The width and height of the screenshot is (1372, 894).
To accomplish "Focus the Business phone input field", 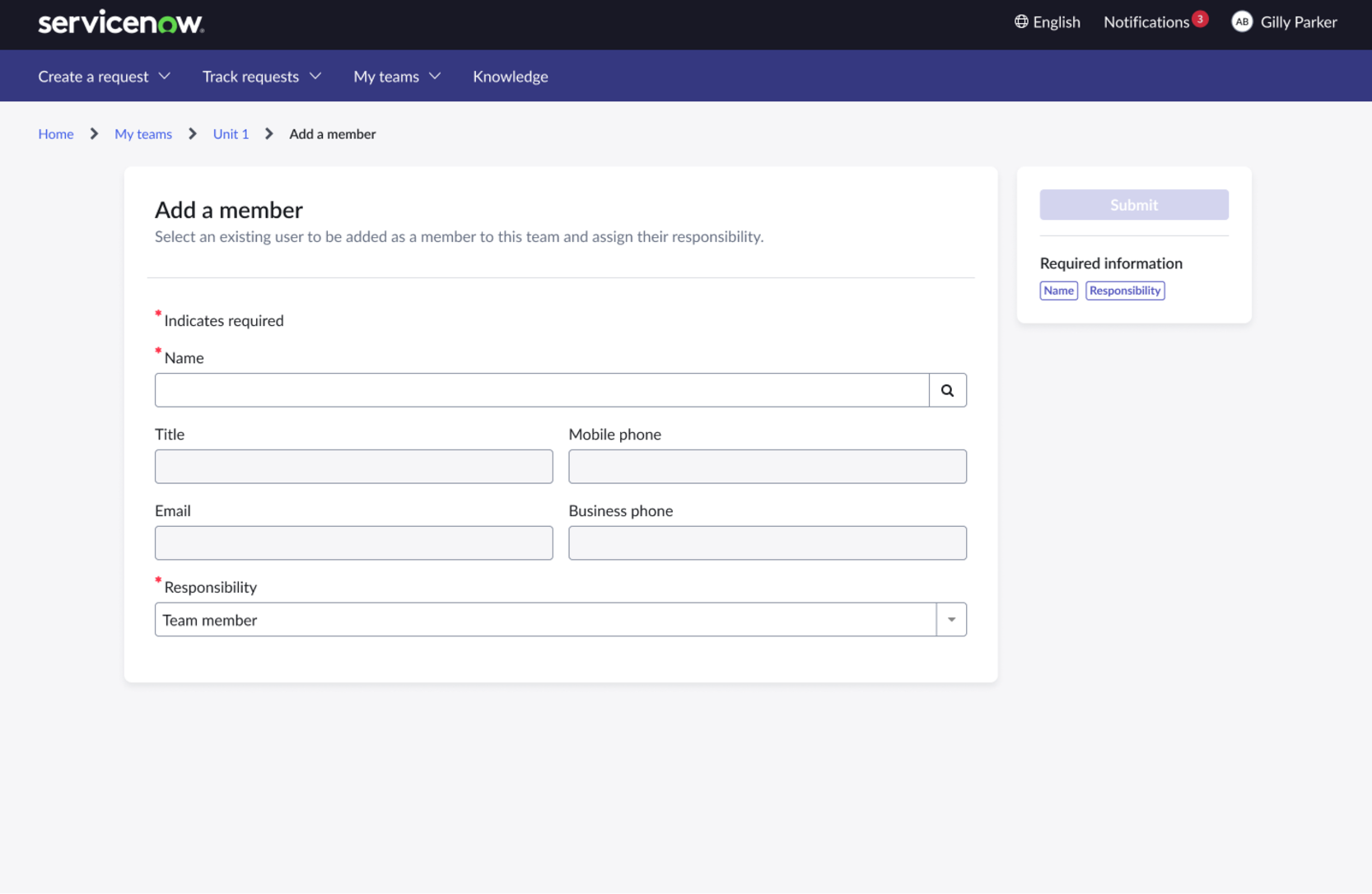I will tap(768, 543).
